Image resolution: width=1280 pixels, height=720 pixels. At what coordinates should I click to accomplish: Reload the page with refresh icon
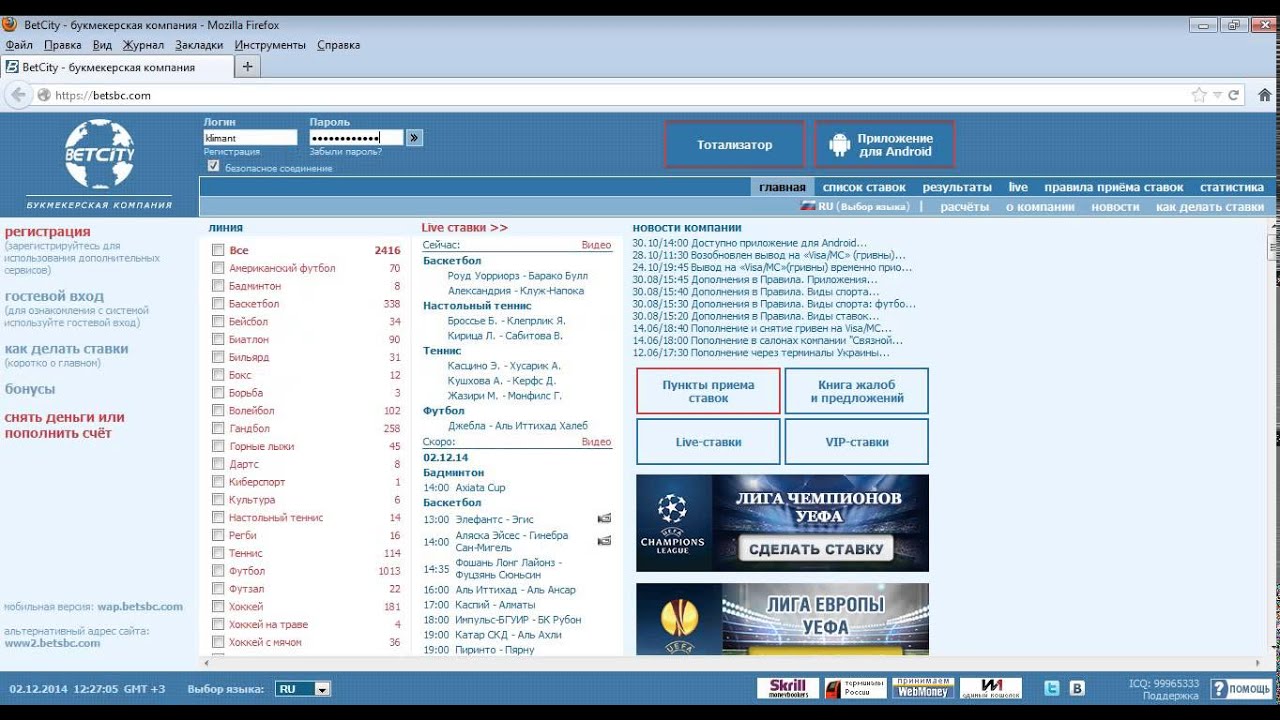click(1234, 95)
